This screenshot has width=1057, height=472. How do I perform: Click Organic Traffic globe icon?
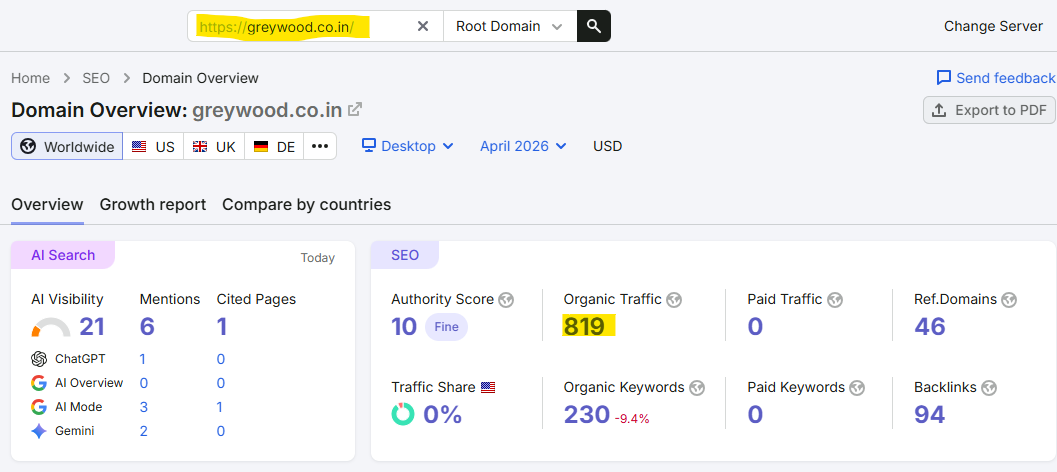(673, 300)
